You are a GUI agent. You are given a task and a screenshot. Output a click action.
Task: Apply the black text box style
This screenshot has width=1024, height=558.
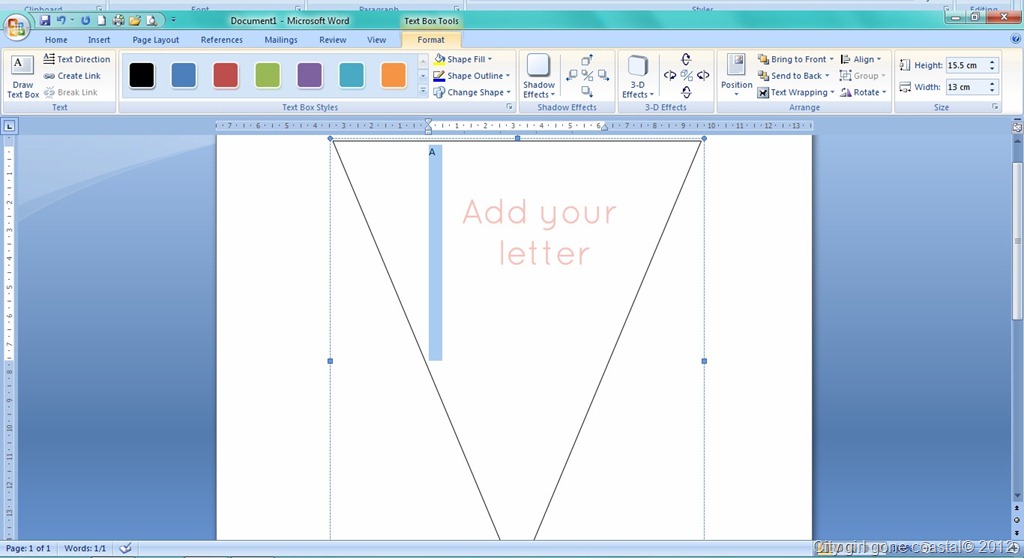[142, 75]
